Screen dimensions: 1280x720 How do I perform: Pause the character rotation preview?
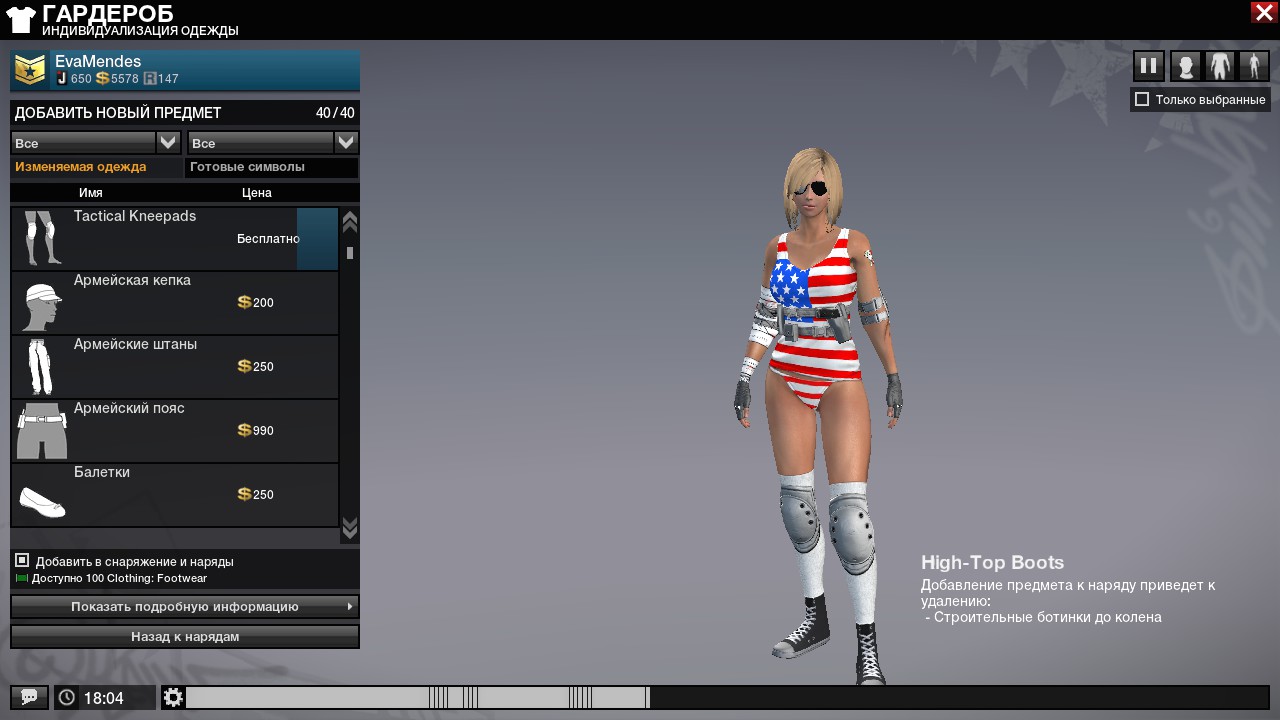point(1149,66)
